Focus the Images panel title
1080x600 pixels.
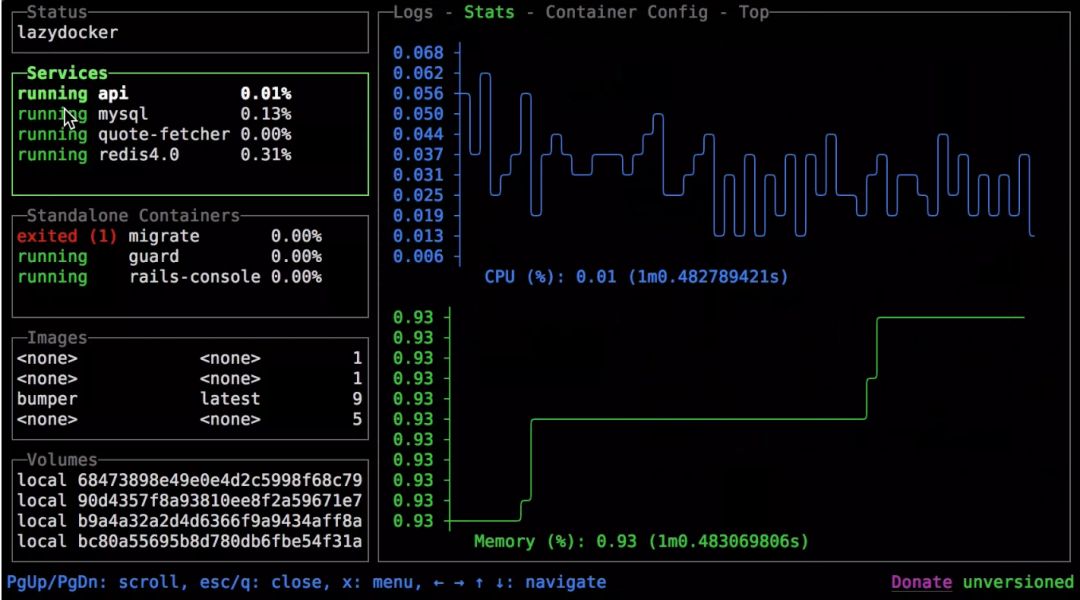pyautogui.click(x=57, y=338)
